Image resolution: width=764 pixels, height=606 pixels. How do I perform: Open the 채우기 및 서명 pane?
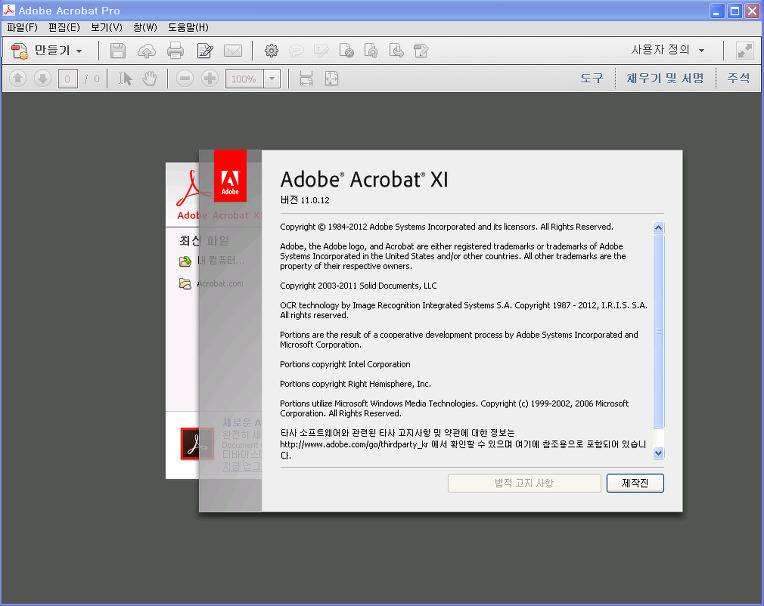(665, 78)
